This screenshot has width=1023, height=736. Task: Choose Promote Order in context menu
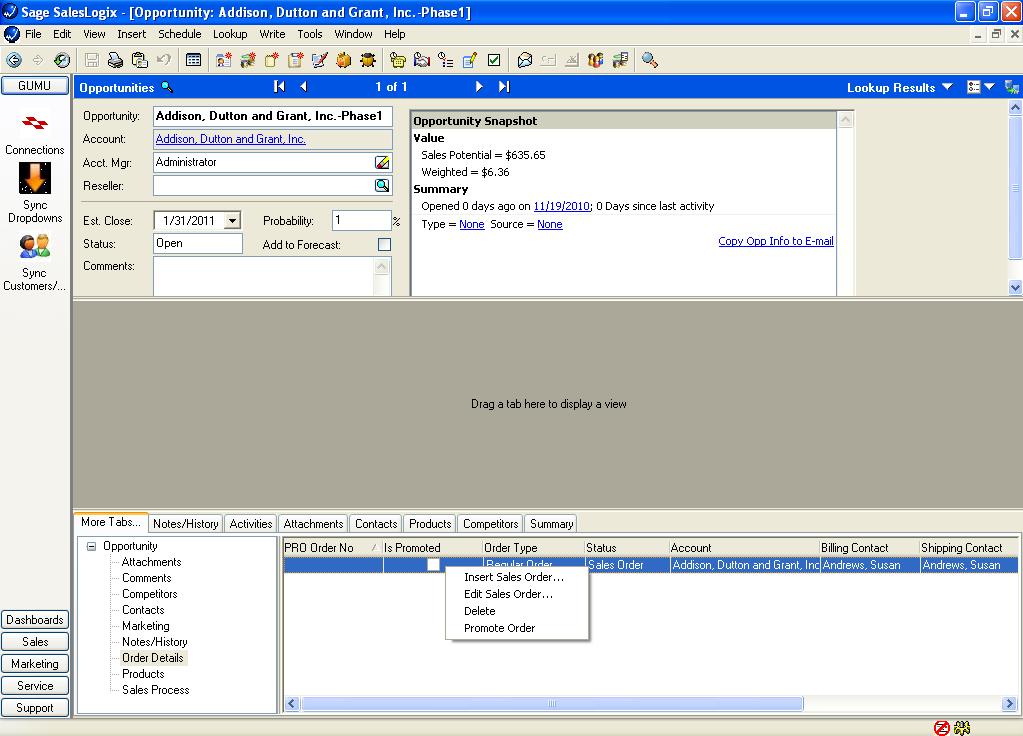tap(500, 628)
